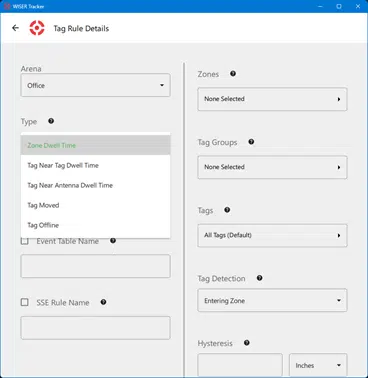Click the WISER Tracker title bar icon

pyautogui.click(x=7, y=6)
